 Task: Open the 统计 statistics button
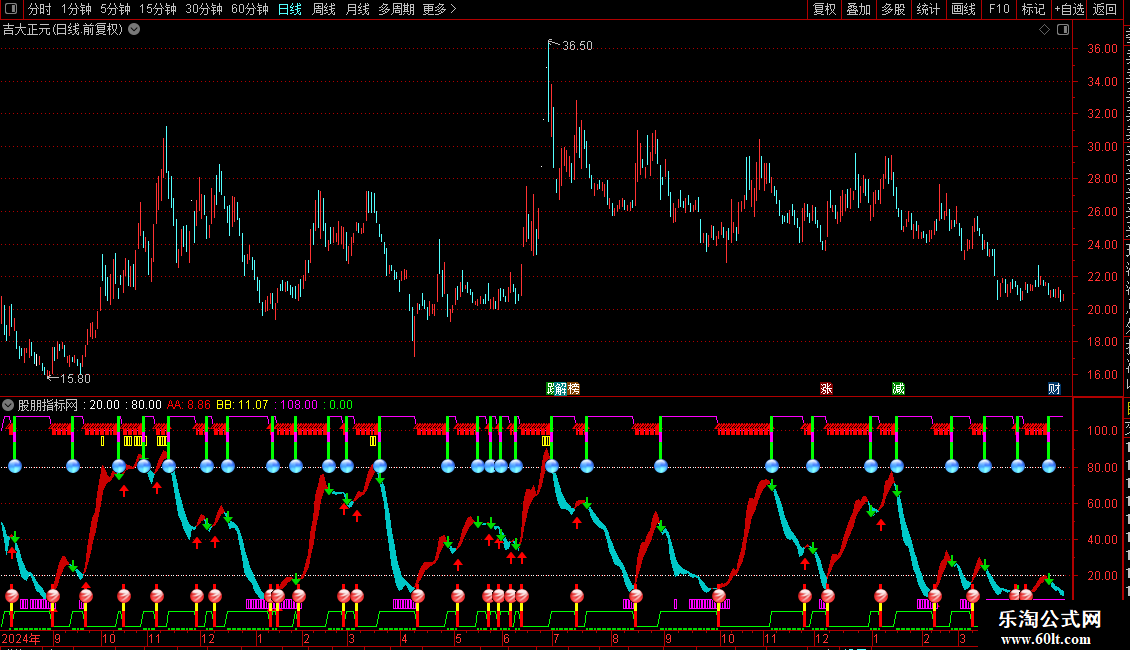(928, 9)
